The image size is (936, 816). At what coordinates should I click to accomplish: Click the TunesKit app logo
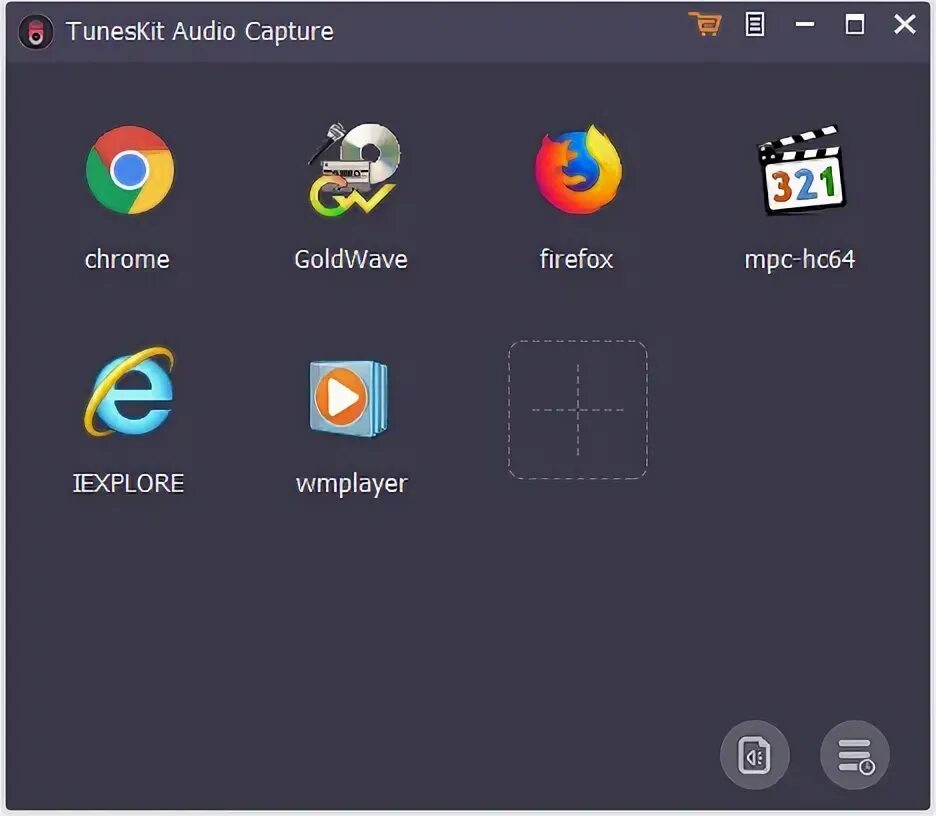pos(36,32)
